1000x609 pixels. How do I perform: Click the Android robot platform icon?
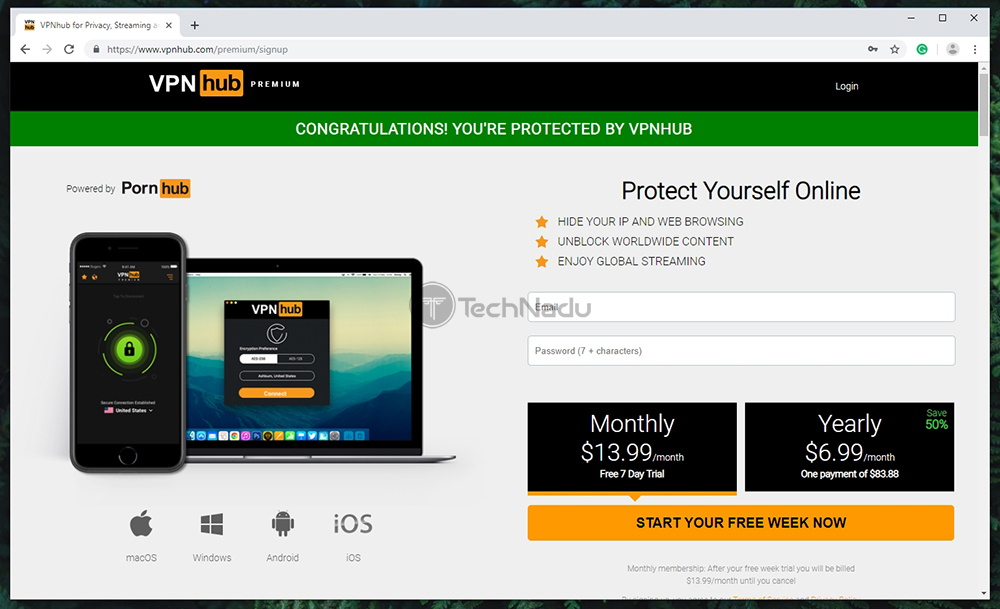coord(283,524)
